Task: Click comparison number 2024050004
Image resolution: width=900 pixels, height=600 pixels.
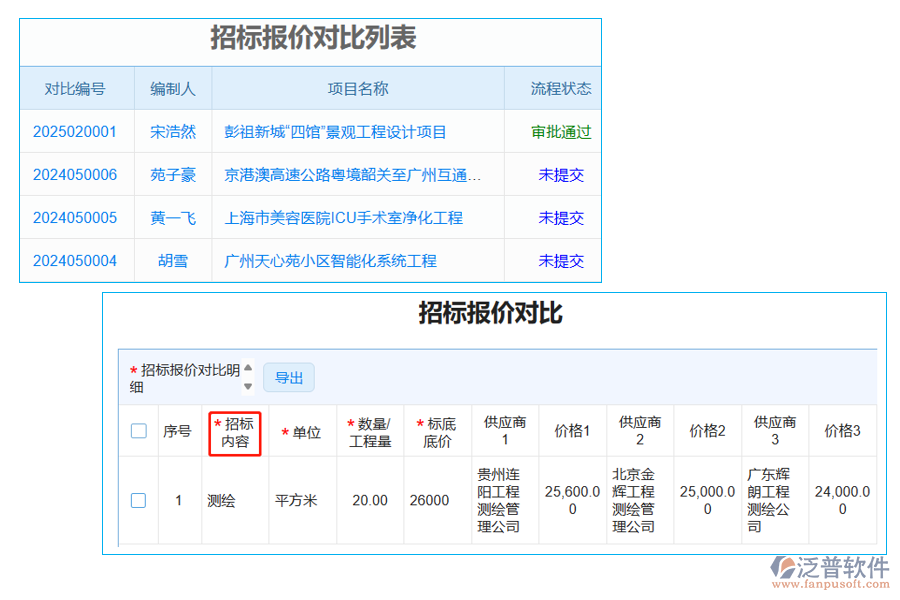Action: point(75,261)
